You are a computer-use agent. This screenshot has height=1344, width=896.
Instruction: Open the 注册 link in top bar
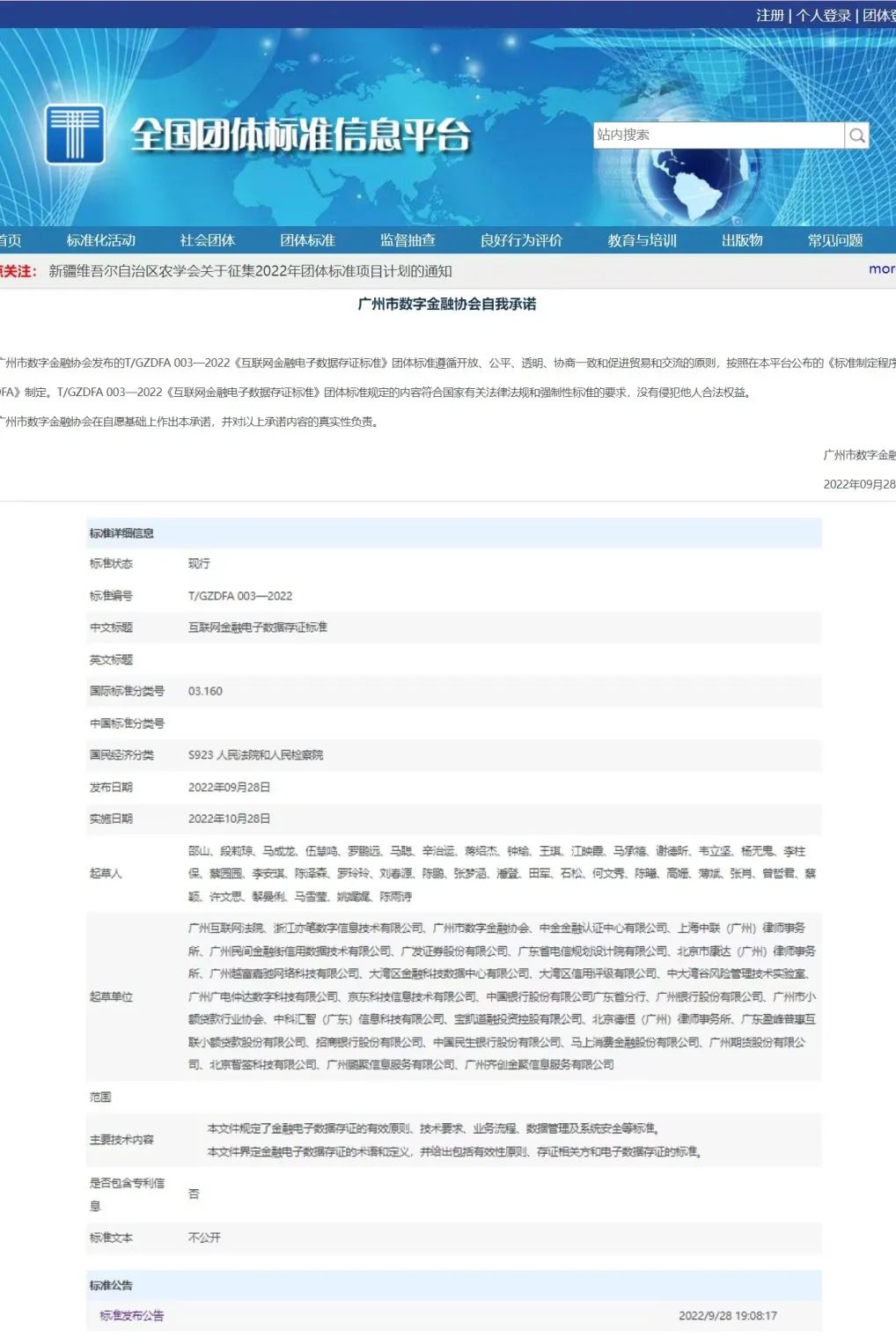coord(770,15)
